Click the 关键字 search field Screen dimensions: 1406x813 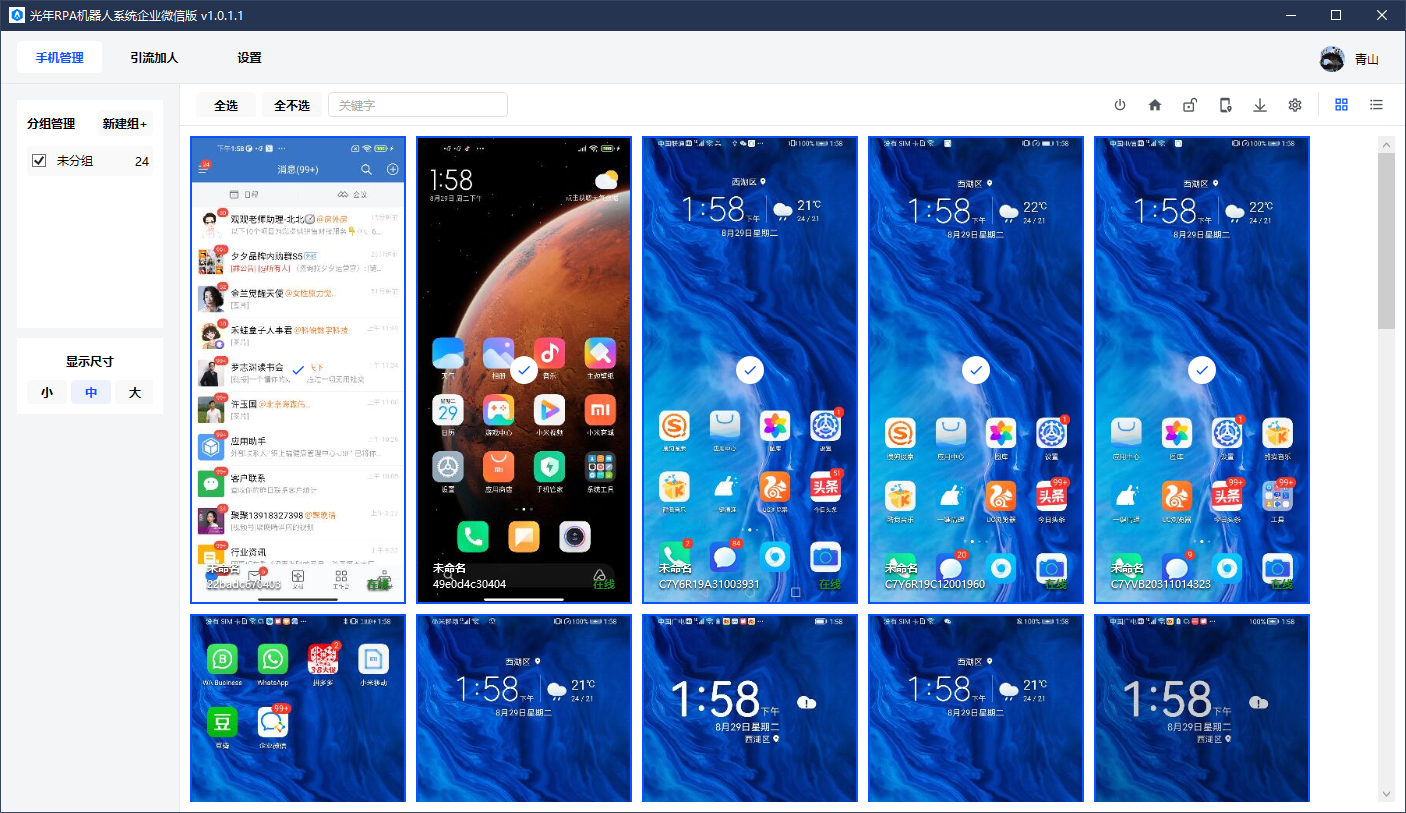click(x=418, y=105)
